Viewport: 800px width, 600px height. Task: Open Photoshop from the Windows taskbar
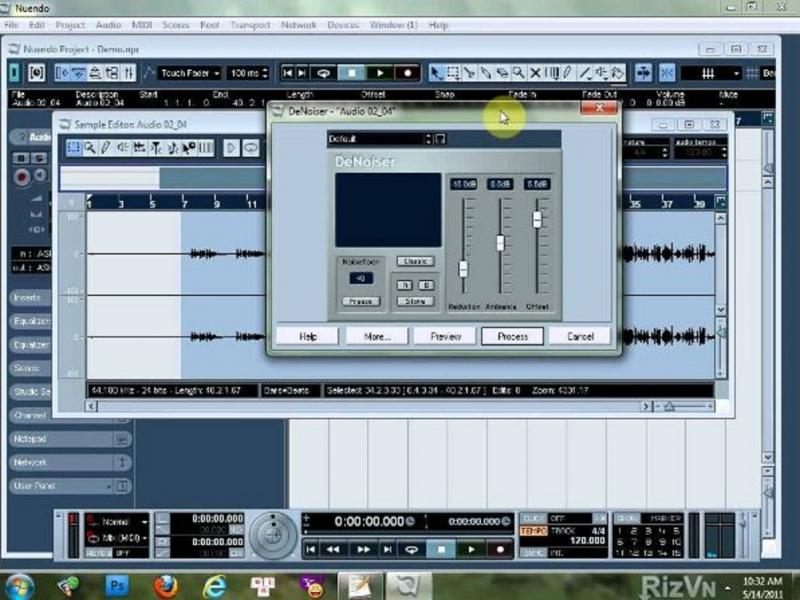(x=118, y=585)
